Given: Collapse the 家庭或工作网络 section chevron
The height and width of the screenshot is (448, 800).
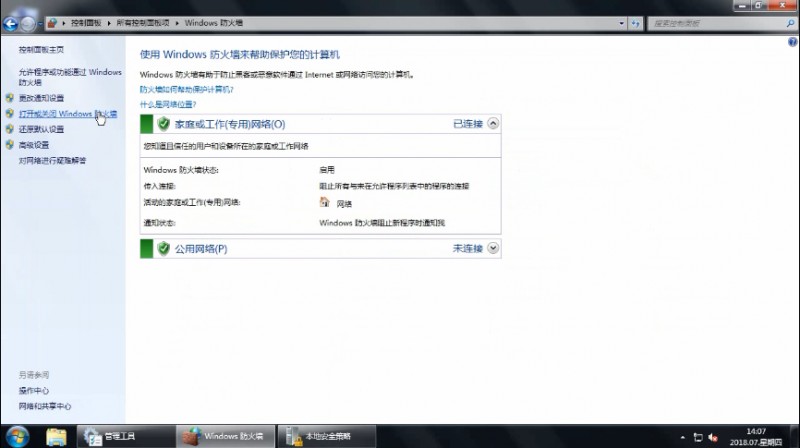Looking at the screenshot, I should point(493,123).
